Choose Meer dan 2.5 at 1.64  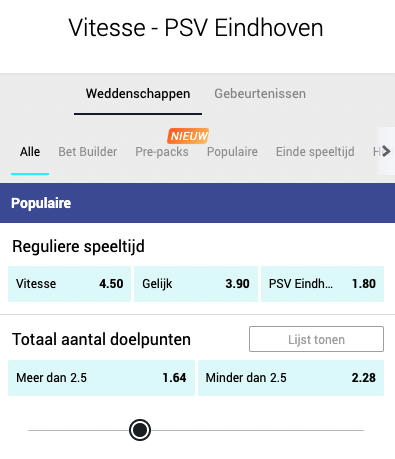101,378
